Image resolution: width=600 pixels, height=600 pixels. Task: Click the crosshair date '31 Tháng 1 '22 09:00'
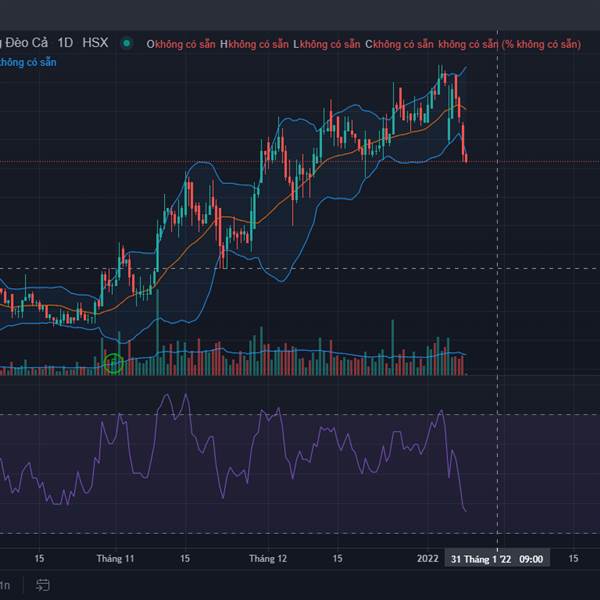click(x=497, y=559)
